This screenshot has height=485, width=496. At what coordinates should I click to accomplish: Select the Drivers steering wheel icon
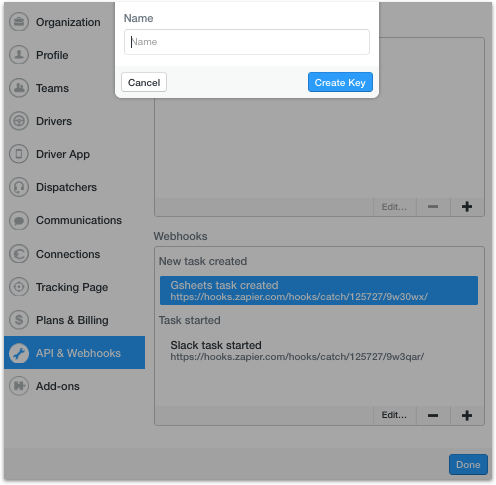(19, 121)
